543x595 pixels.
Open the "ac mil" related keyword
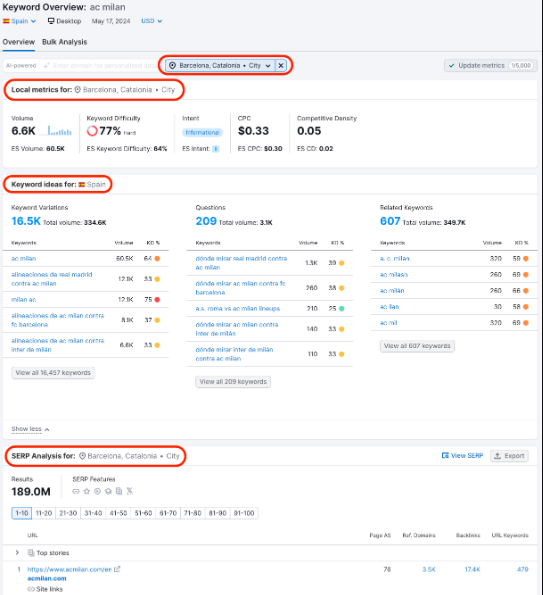389,323
